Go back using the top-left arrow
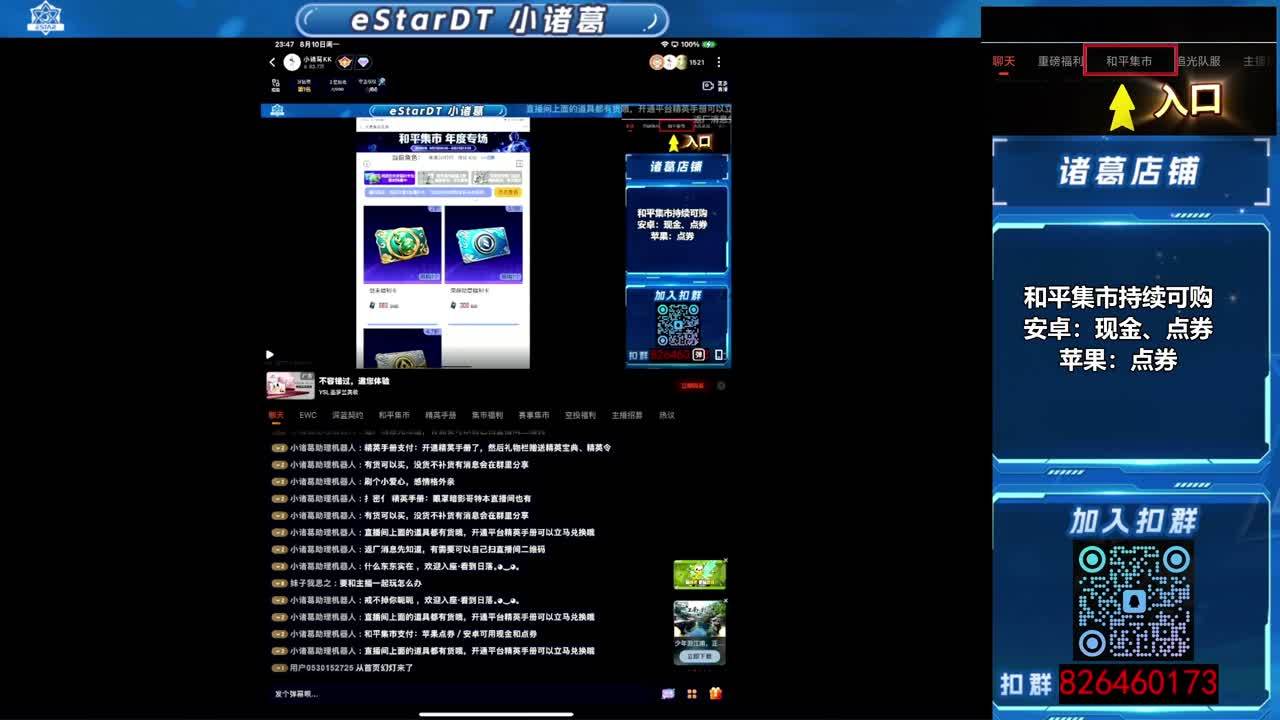Viewport: 1280px width, 720px height. pyautogui.click(x=272, y=62)
